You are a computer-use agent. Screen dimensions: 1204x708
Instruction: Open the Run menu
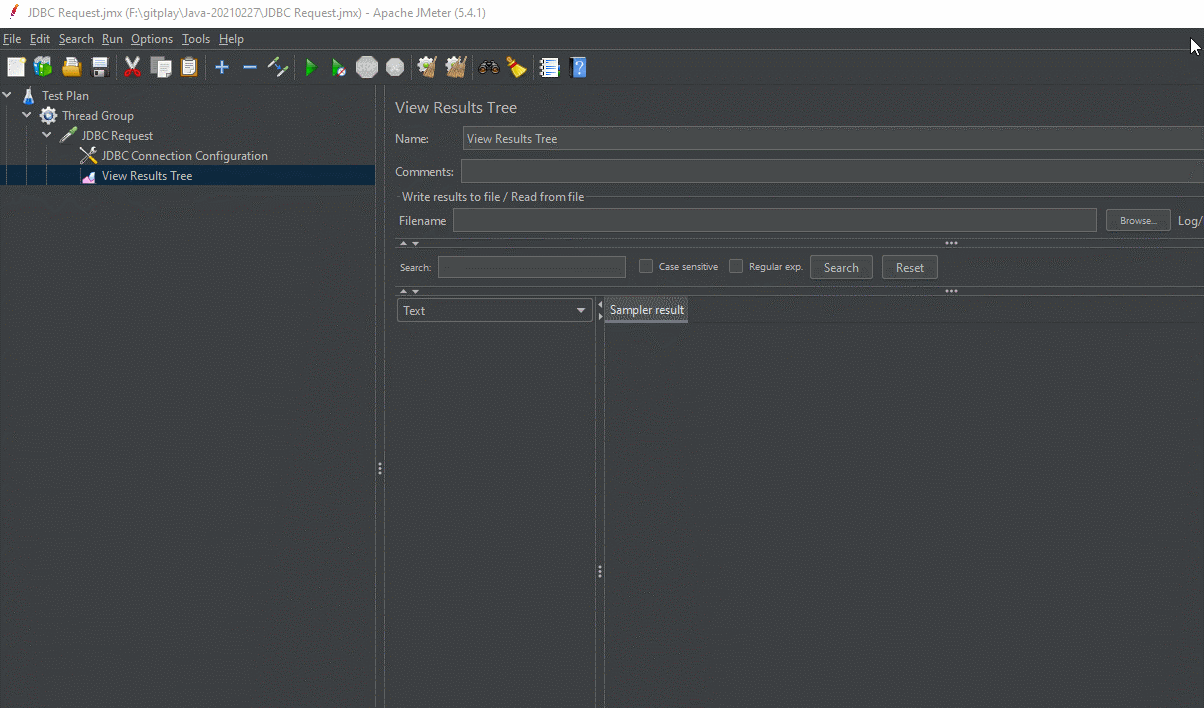(x=112, y=39)
